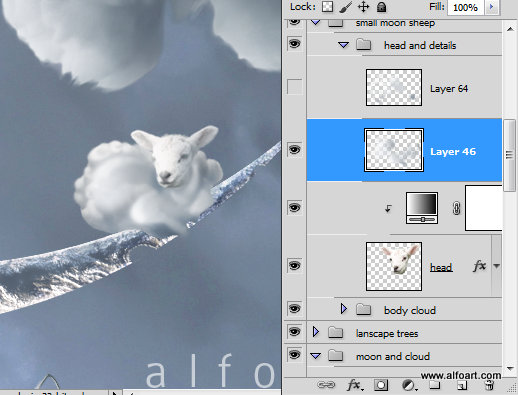Select the Layer 46 name

pyautogui.click(x=453, y=152)
